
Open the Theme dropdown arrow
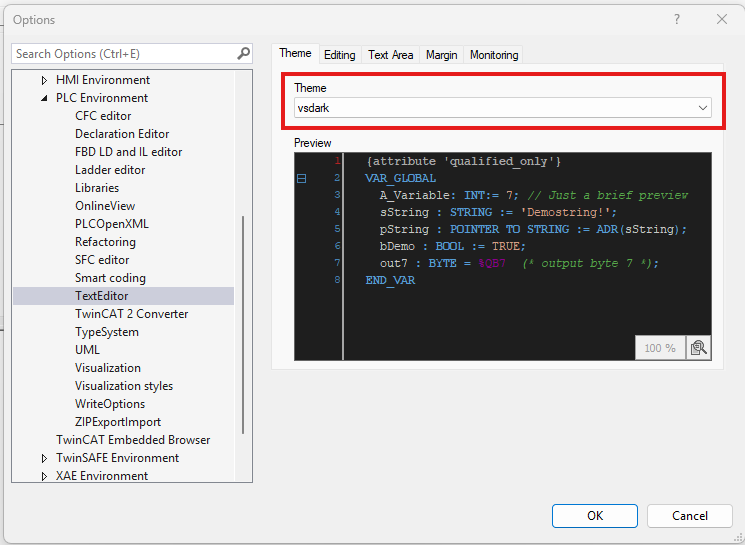coord(703,108)
